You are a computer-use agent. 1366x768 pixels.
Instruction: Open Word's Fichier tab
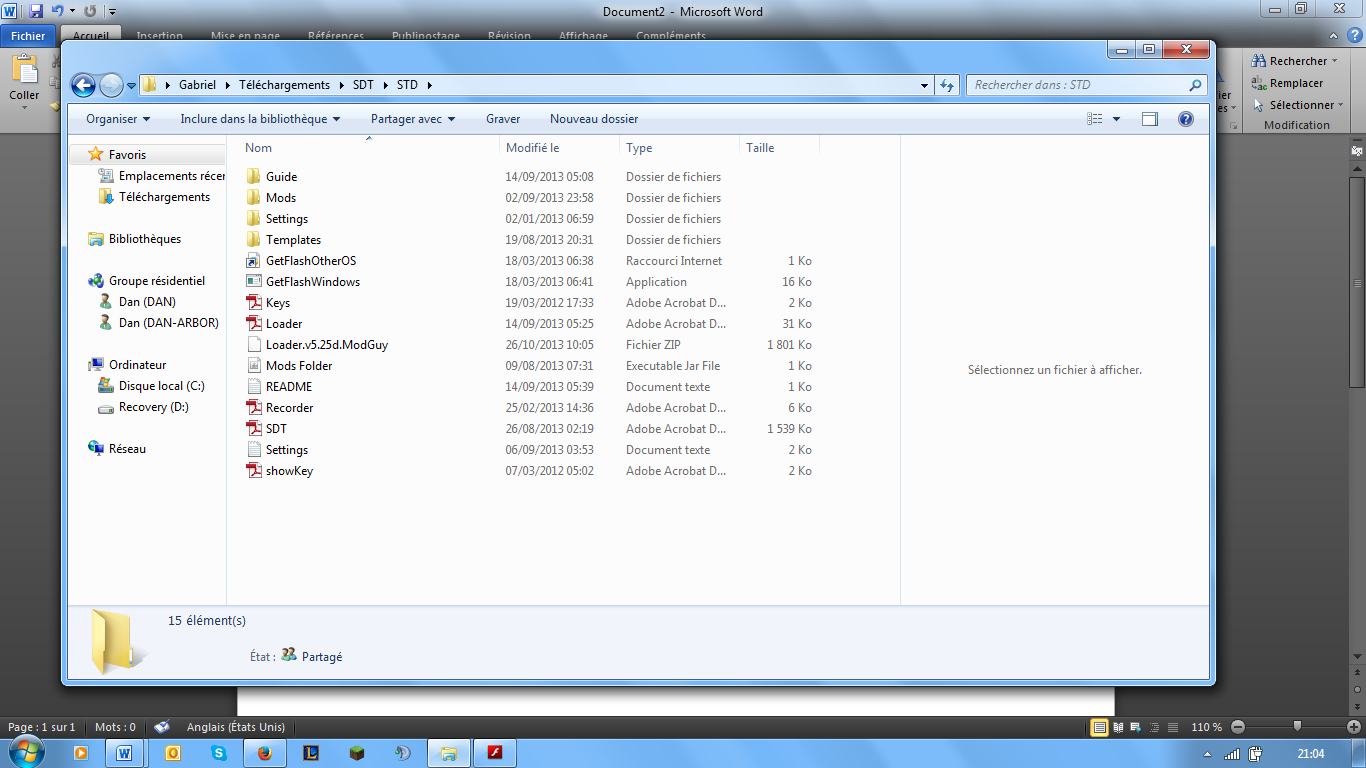(28, 36)
